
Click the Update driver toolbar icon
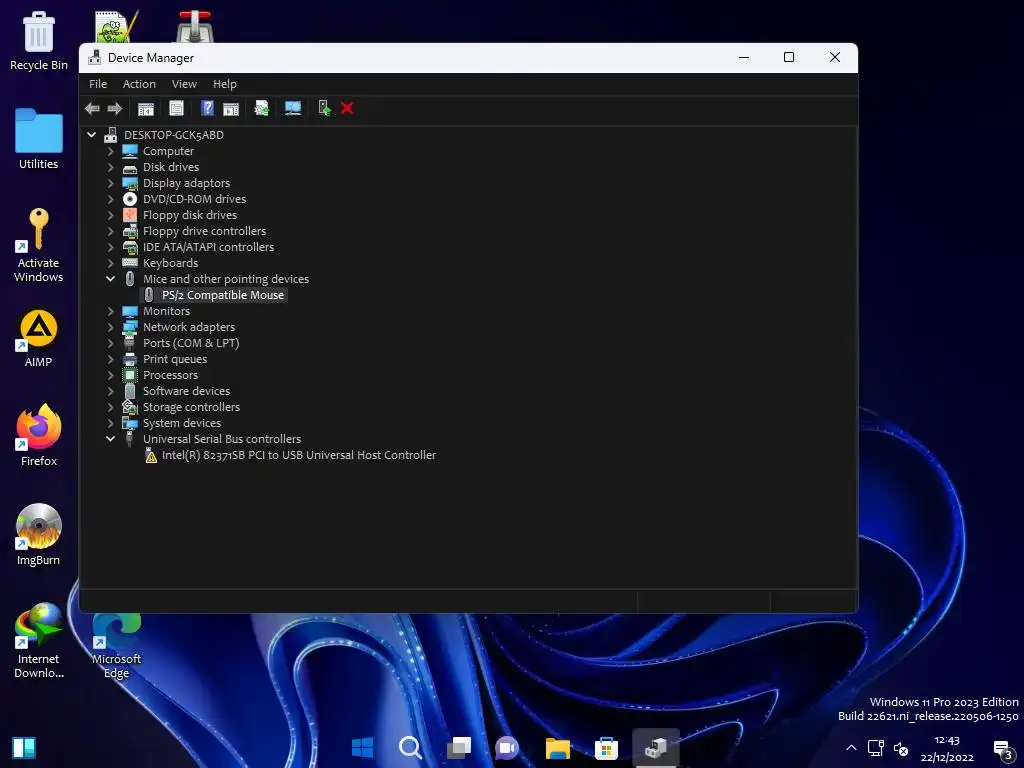click(261, 108)
